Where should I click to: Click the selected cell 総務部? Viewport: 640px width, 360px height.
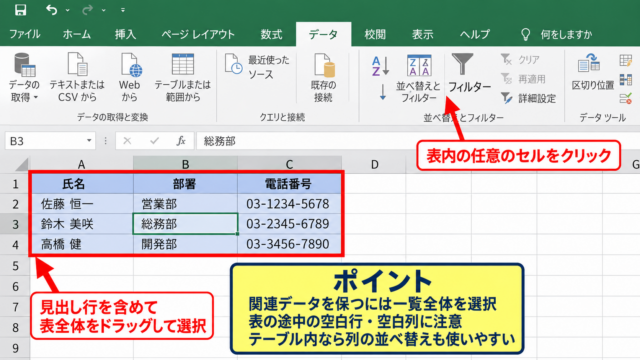tap(185, 224)
